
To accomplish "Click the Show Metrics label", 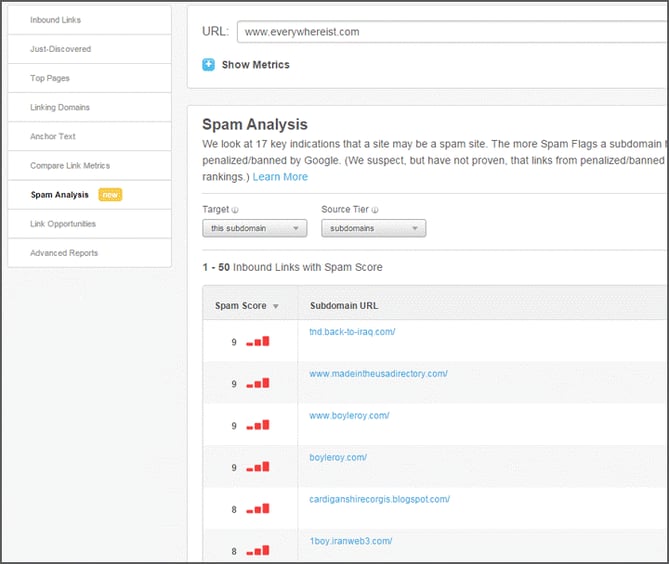I will 256,65.
